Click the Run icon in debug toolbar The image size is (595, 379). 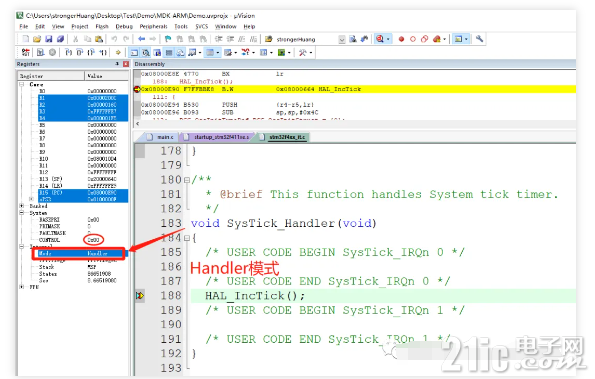pyautogui.click(x=40, y=52)
